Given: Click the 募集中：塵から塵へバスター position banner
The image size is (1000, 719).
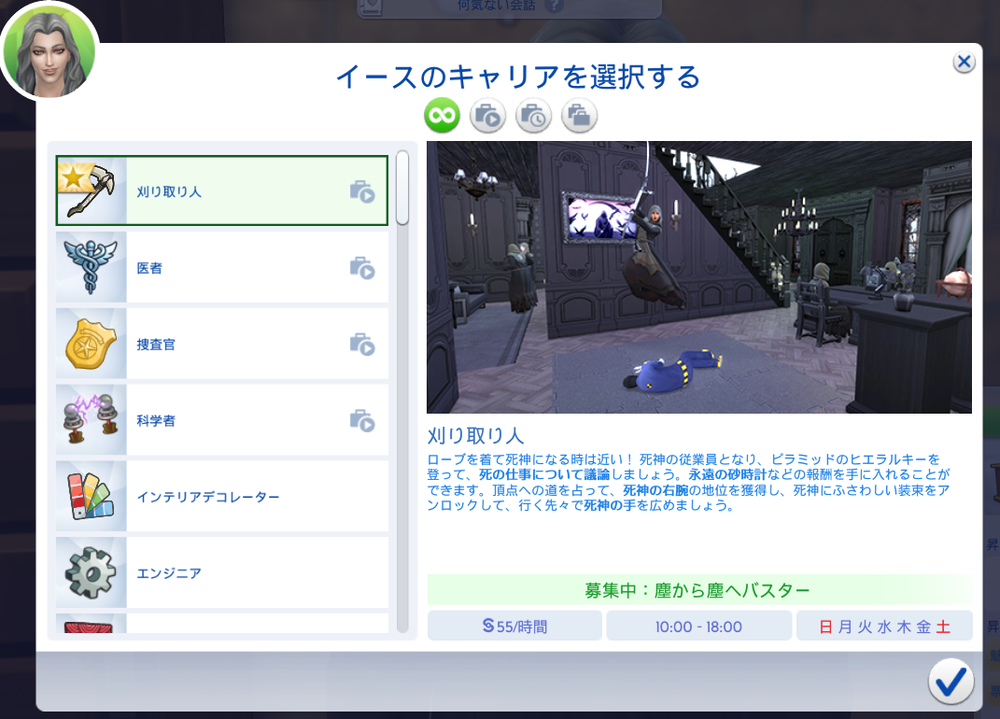Looking at the screenshot, I should tap(699, 590).
